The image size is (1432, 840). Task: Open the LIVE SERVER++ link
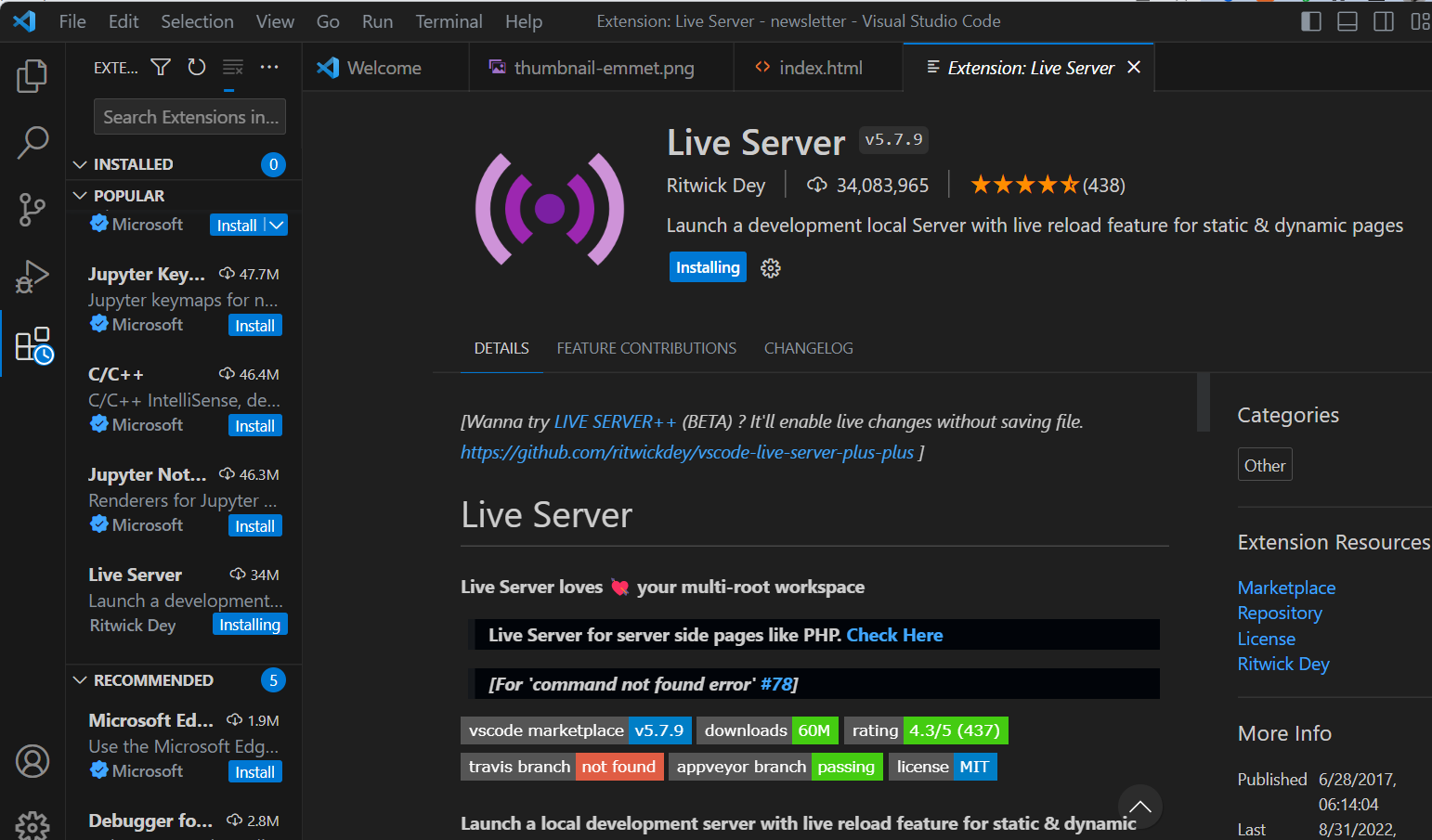(x=615, y=421)
